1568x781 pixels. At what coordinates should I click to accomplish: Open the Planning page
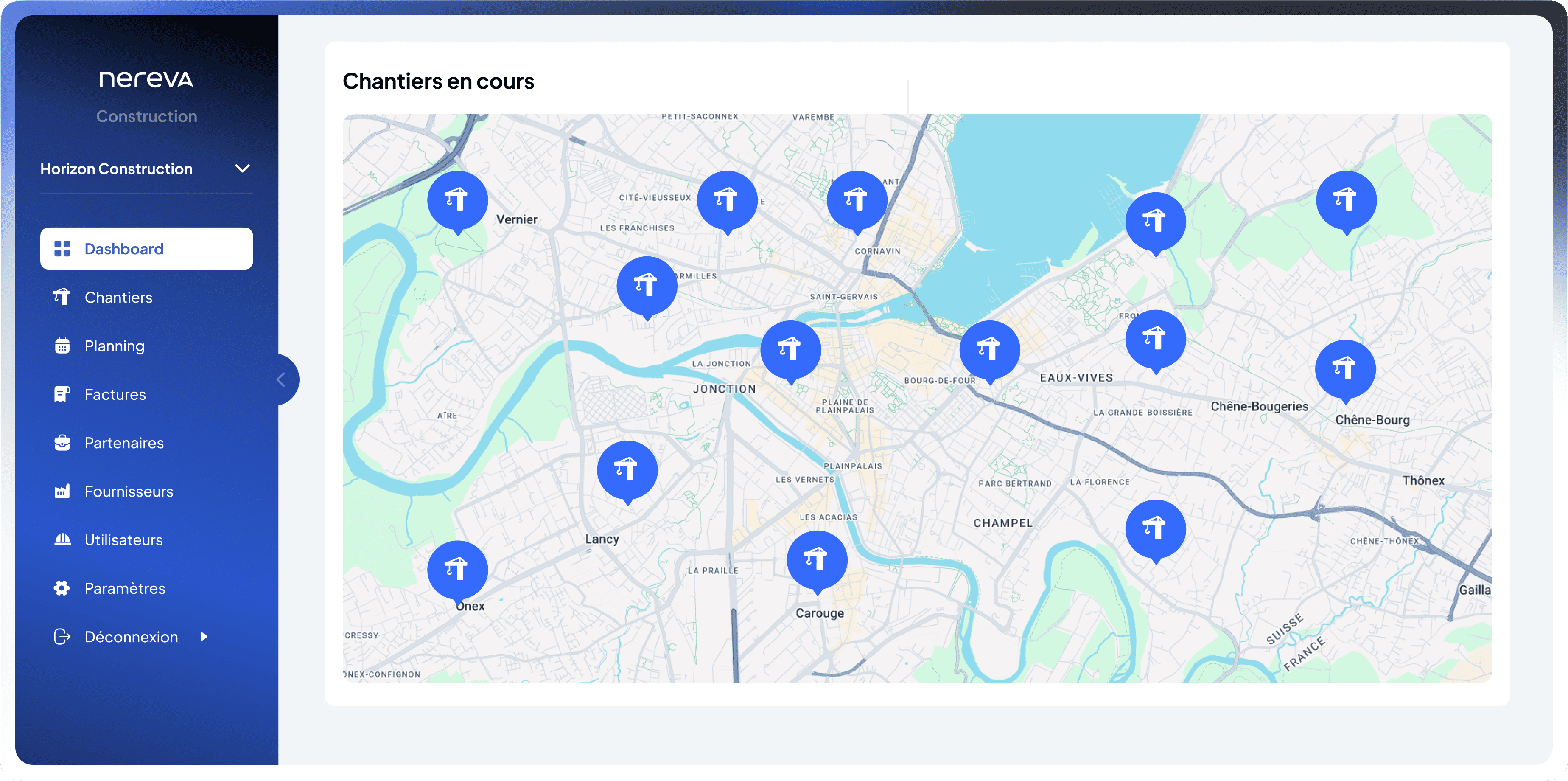115,346
